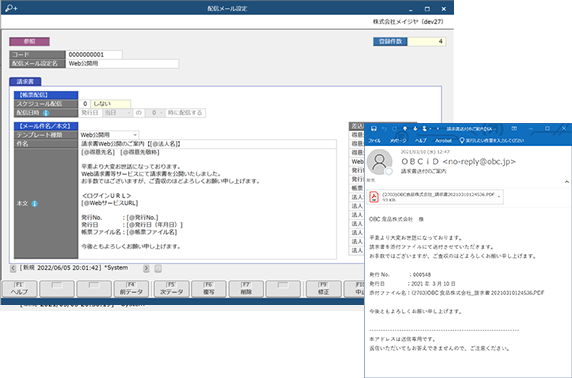Click the person icon in the email toolbar

tap(424, 128)
